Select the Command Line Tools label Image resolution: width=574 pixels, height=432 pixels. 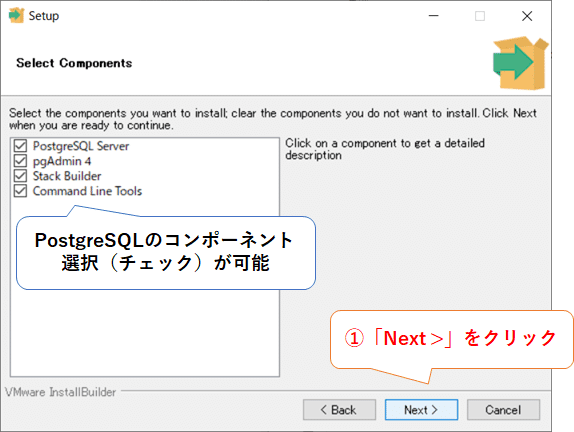click(x=87, y=191)
